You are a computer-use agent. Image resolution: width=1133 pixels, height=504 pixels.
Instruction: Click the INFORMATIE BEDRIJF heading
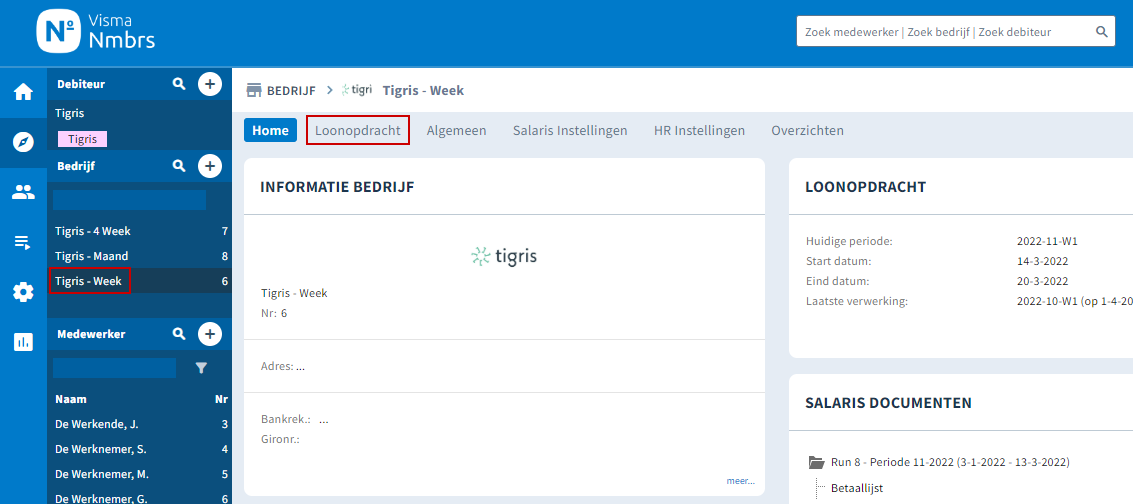coord(337,187)
